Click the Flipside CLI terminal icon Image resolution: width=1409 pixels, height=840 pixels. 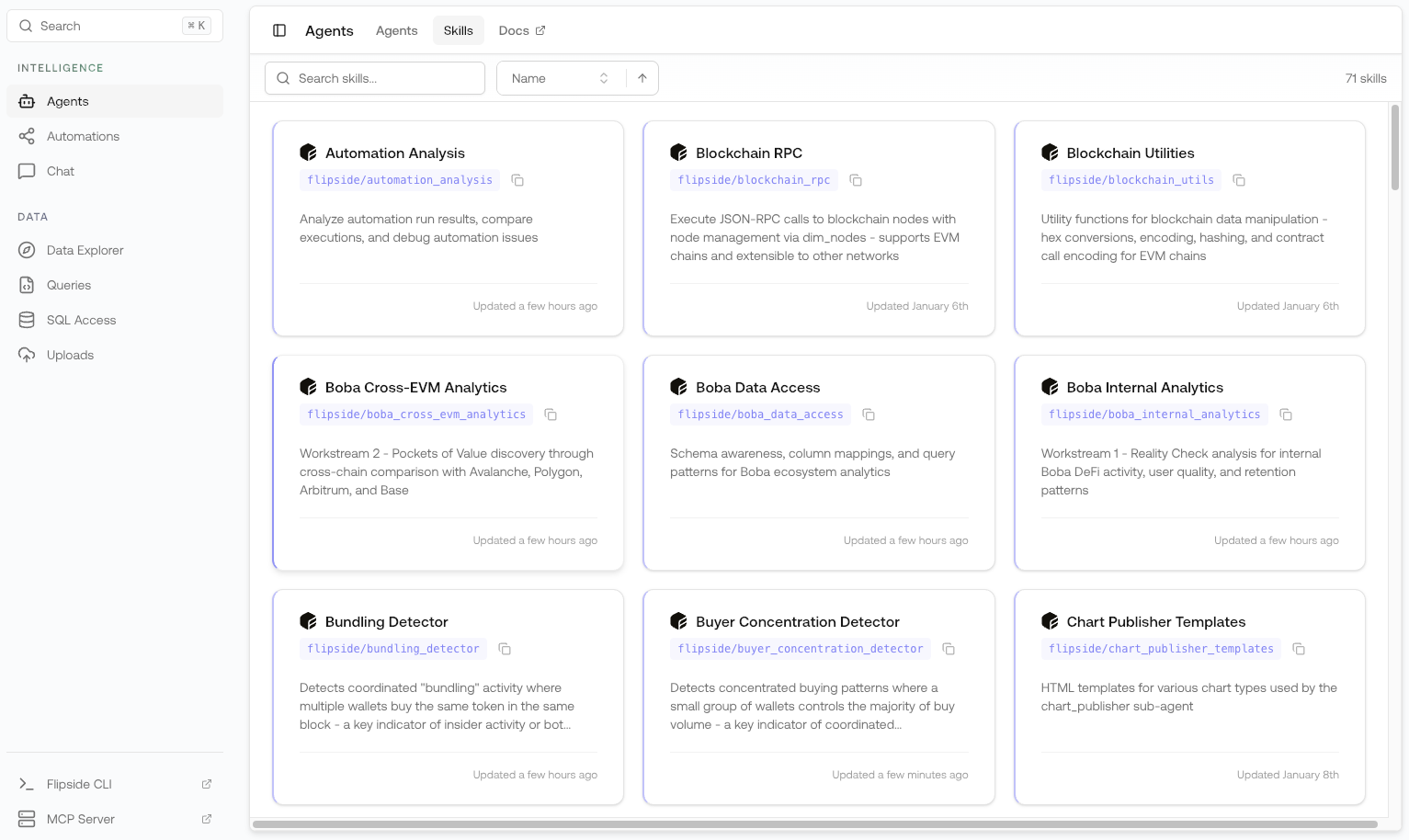point(27,784)
